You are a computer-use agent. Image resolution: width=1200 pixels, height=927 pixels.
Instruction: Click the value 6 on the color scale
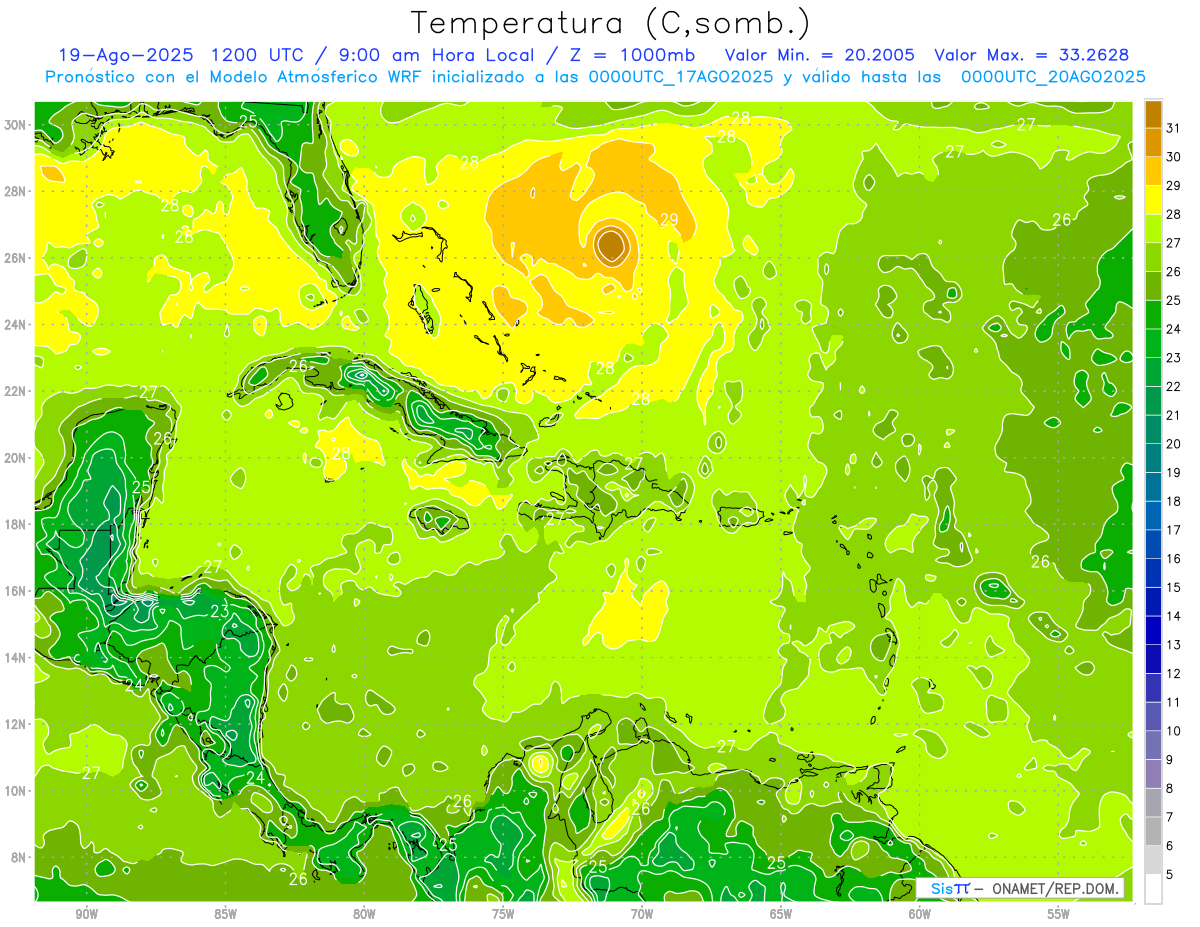(1170, 846)
